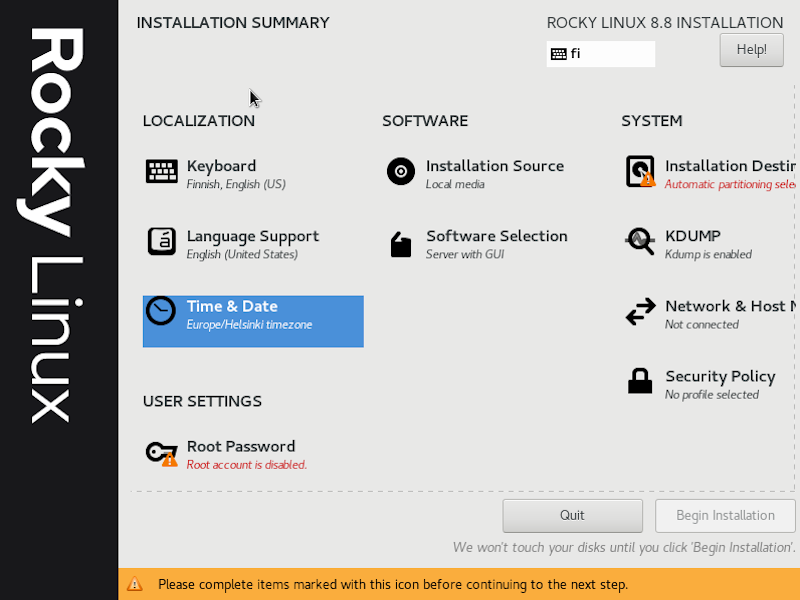
Task: Click the Installation Destination disk icon
Action: 640,172
